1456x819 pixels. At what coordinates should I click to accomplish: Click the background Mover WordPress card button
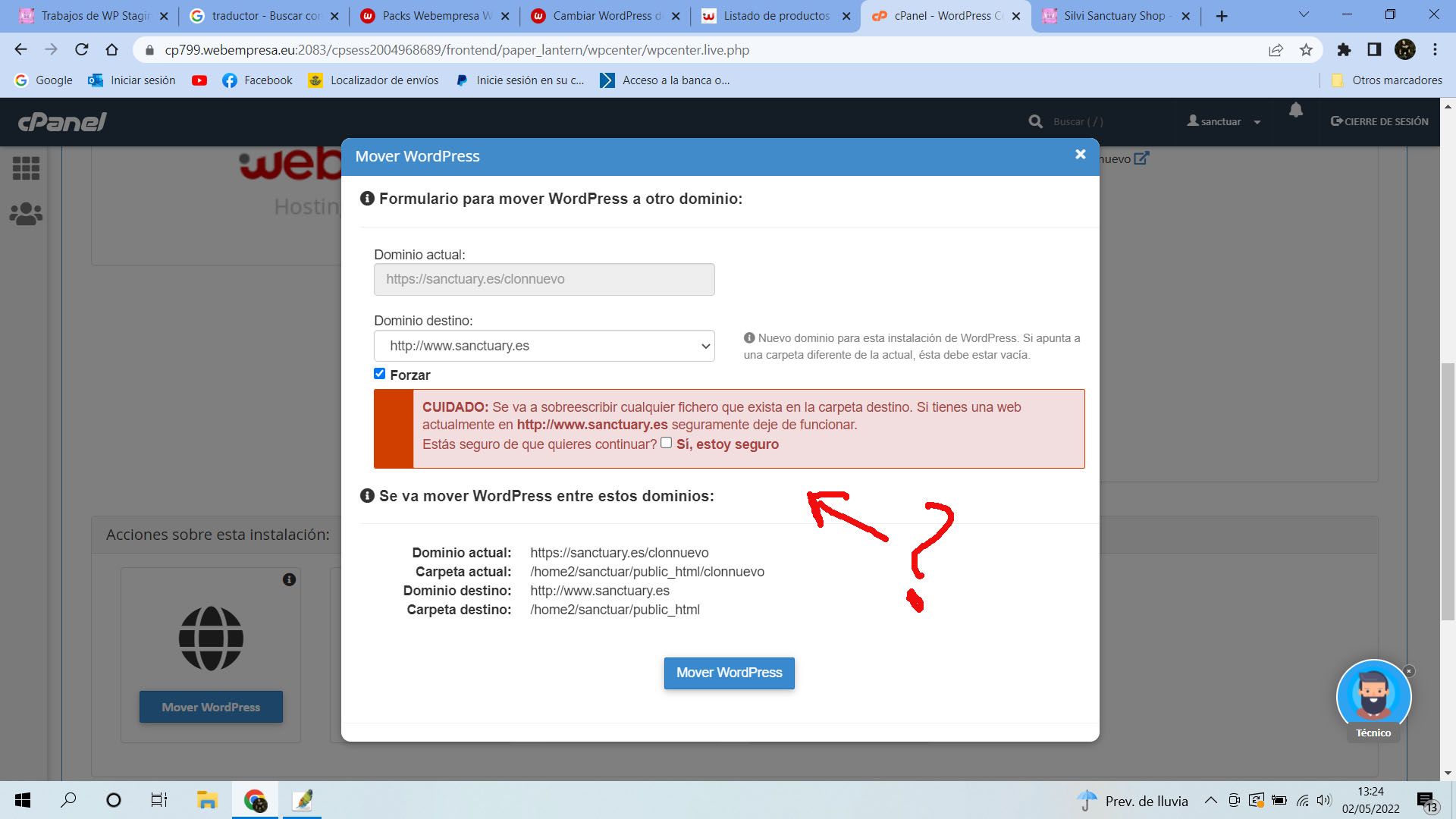pos(211,707)
